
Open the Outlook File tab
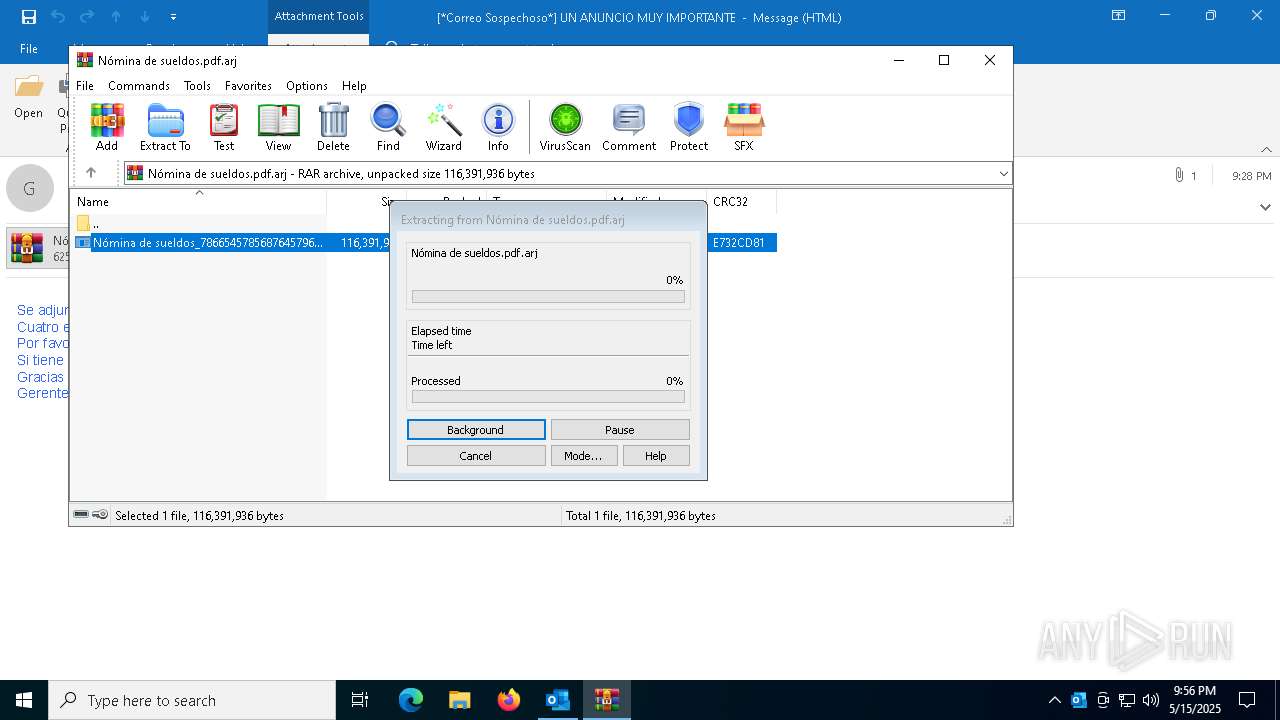29,49
